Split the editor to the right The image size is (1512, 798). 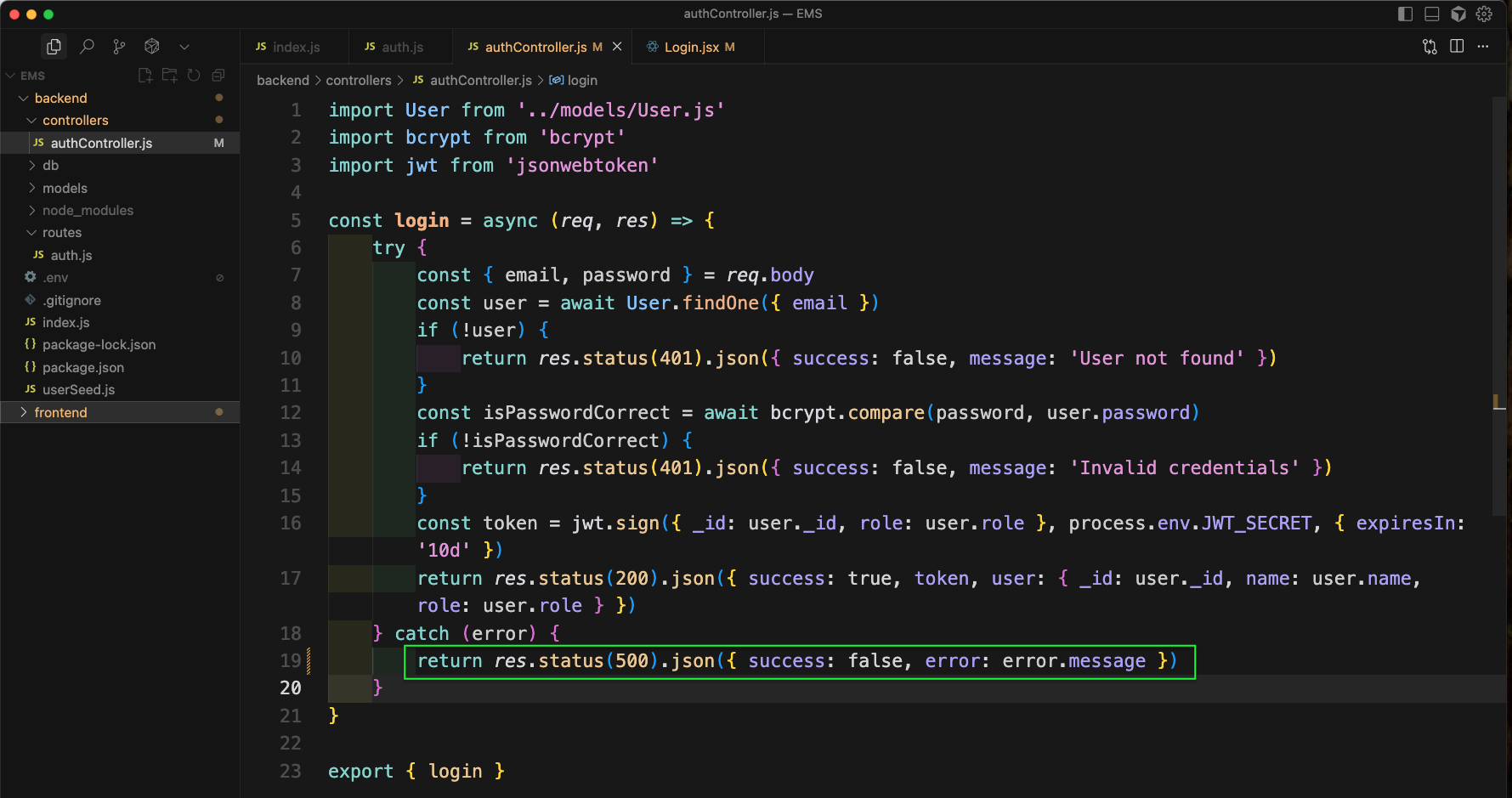1457,47
